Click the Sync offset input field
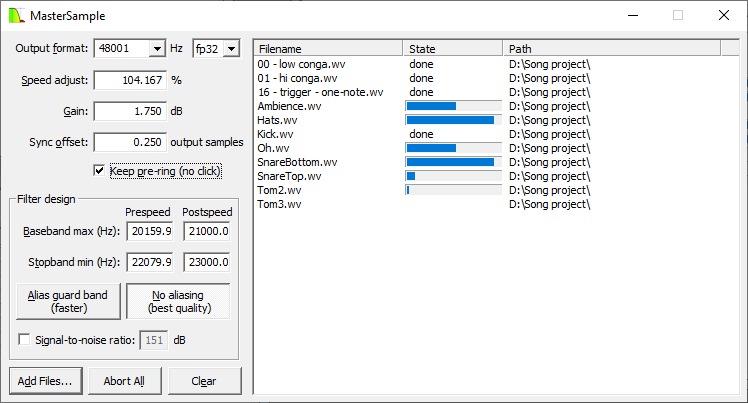Screen dimensions: 748x403 coord(130,142)
